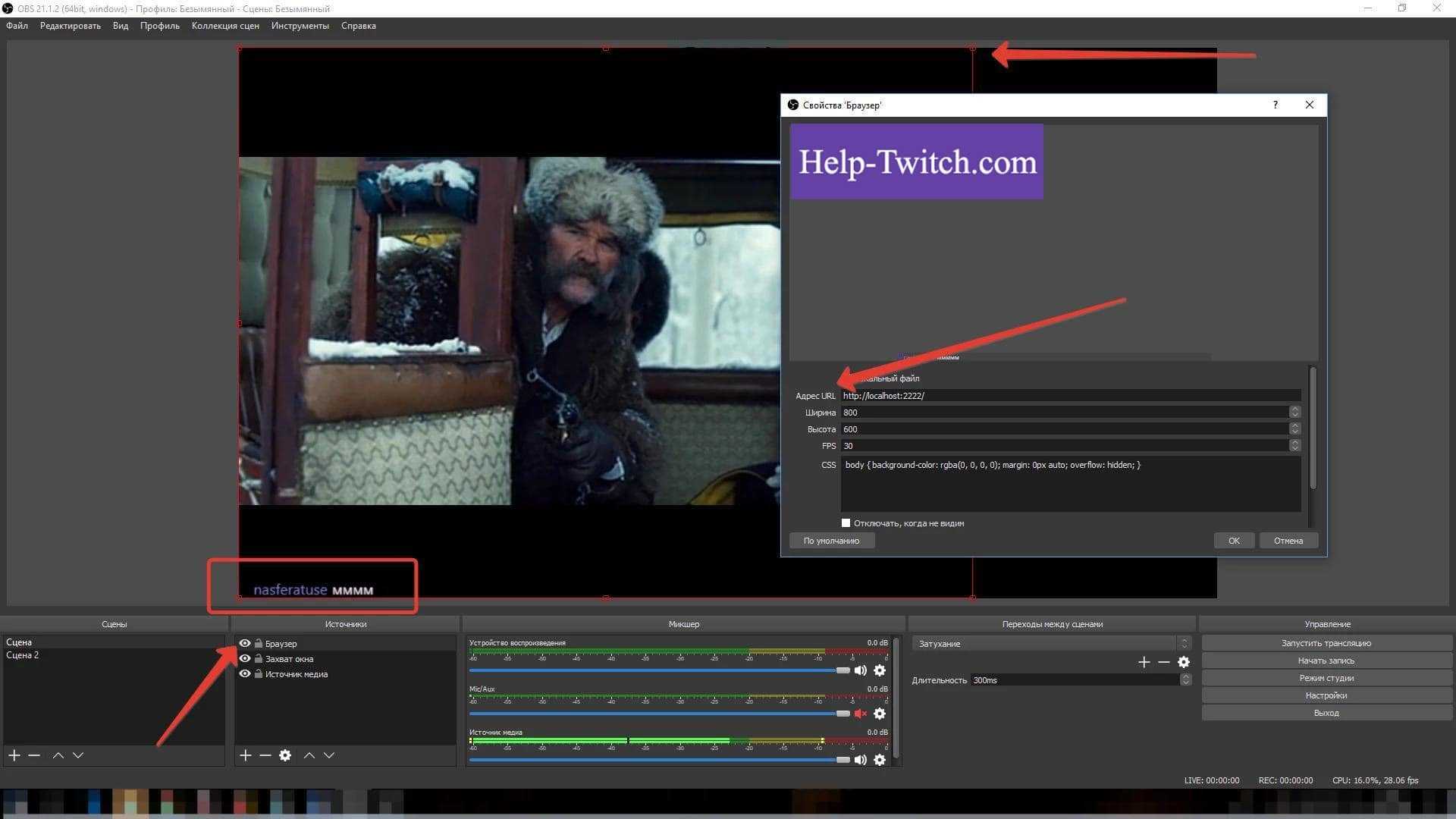Screen dimensions: 1456x819
Task: Confirm dialog with OK button
Action: click(1234, 541)
